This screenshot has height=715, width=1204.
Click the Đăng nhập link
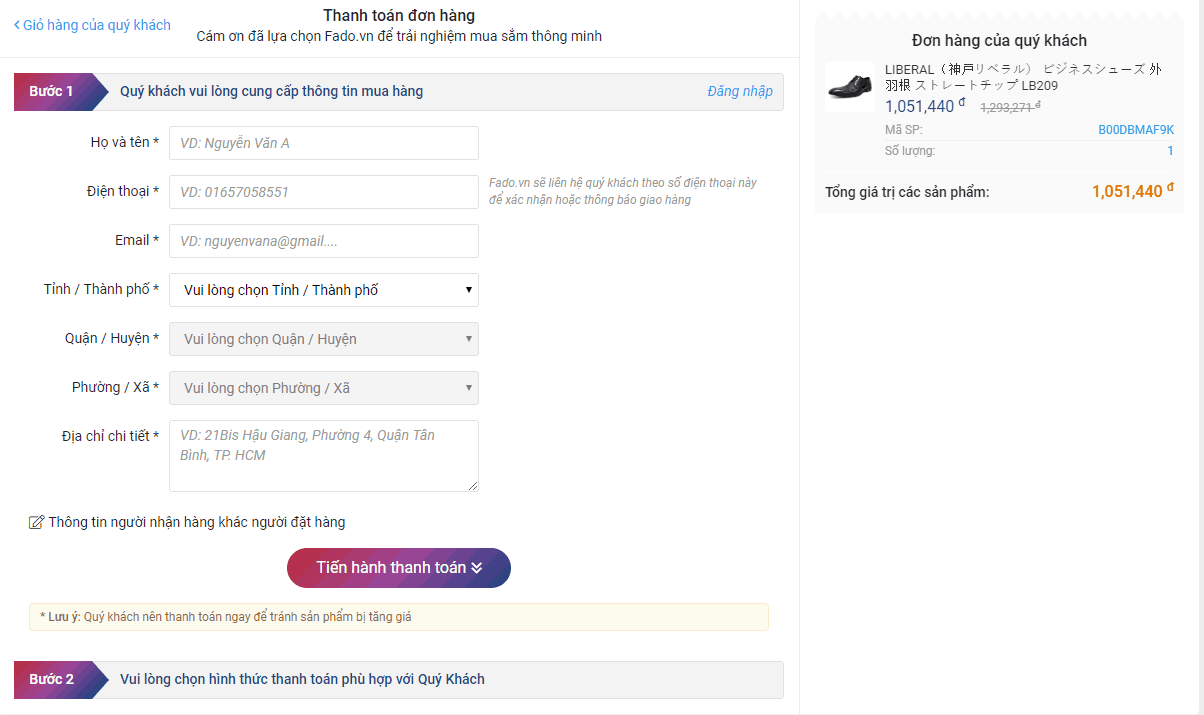pyautogui.click(x=740, y=91)
